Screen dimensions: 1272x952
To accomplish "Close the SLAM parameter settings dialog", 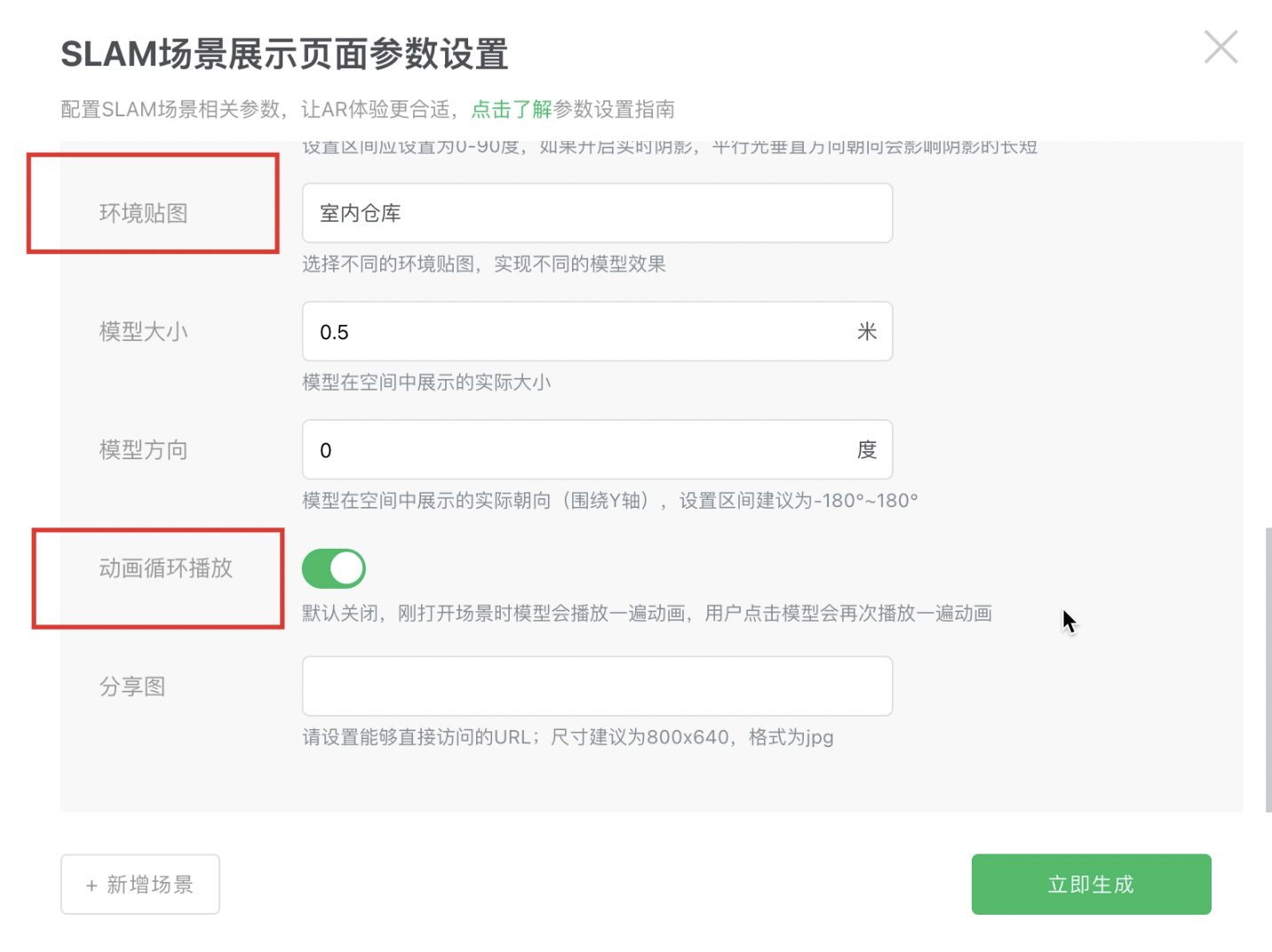I will tap(1220, 47).
